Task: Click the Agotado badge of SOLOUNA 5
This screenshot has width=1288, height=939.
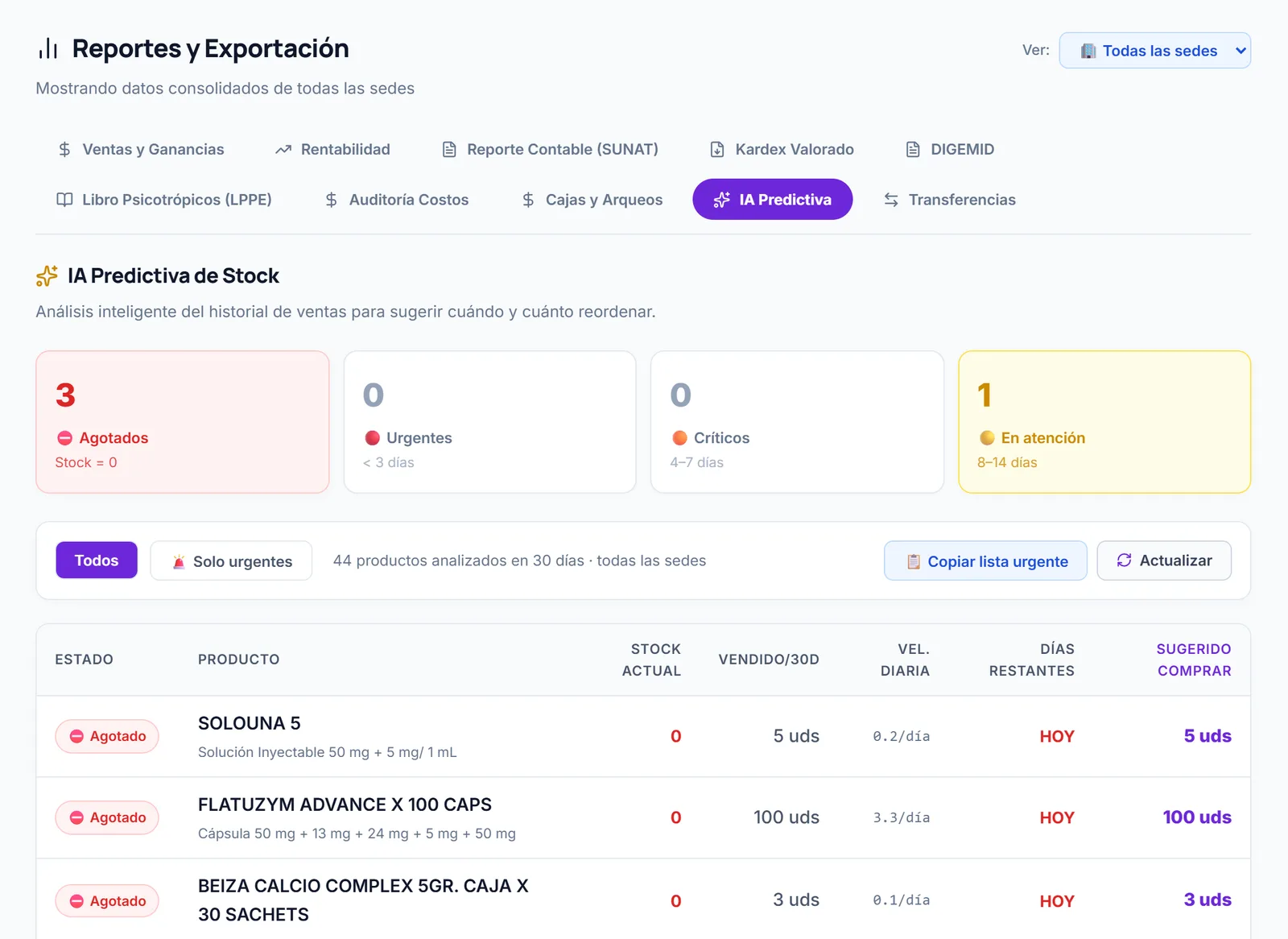Action: pyautogui.click(x=107, y=736)
